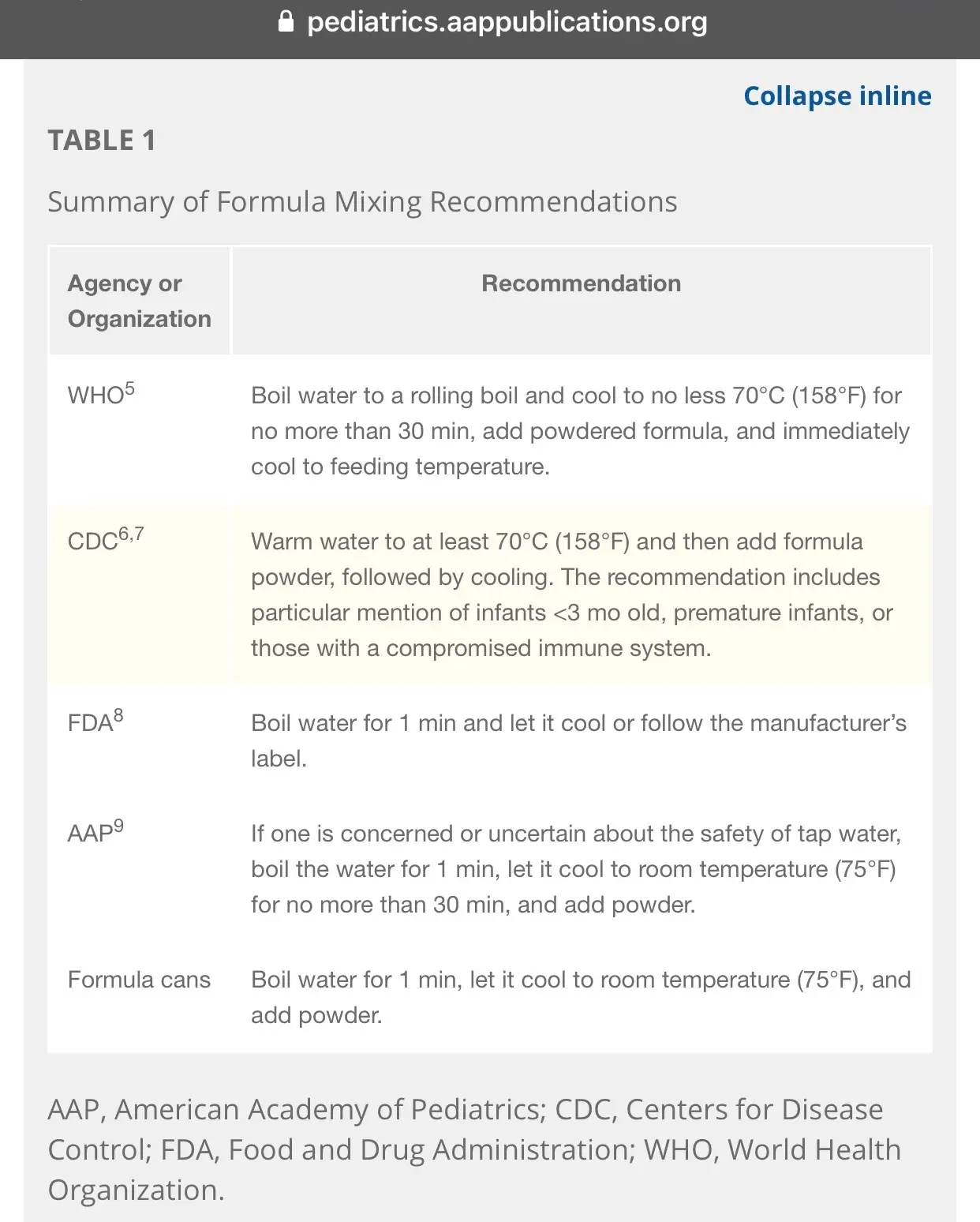Click the Formula cans recommendation text

click(x=581, y=997)
